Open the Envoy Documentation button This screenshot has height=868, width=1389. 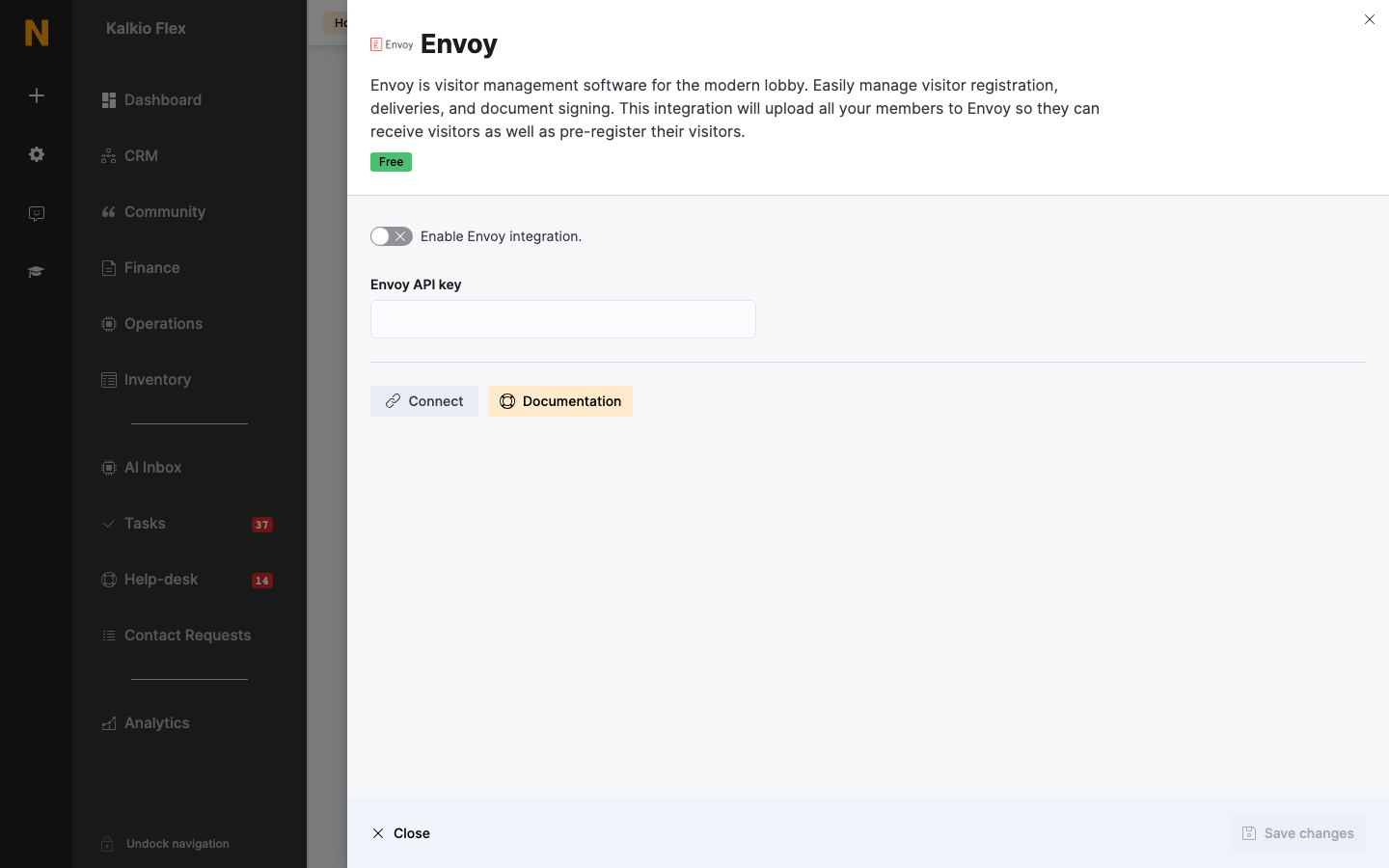[560, 401]
